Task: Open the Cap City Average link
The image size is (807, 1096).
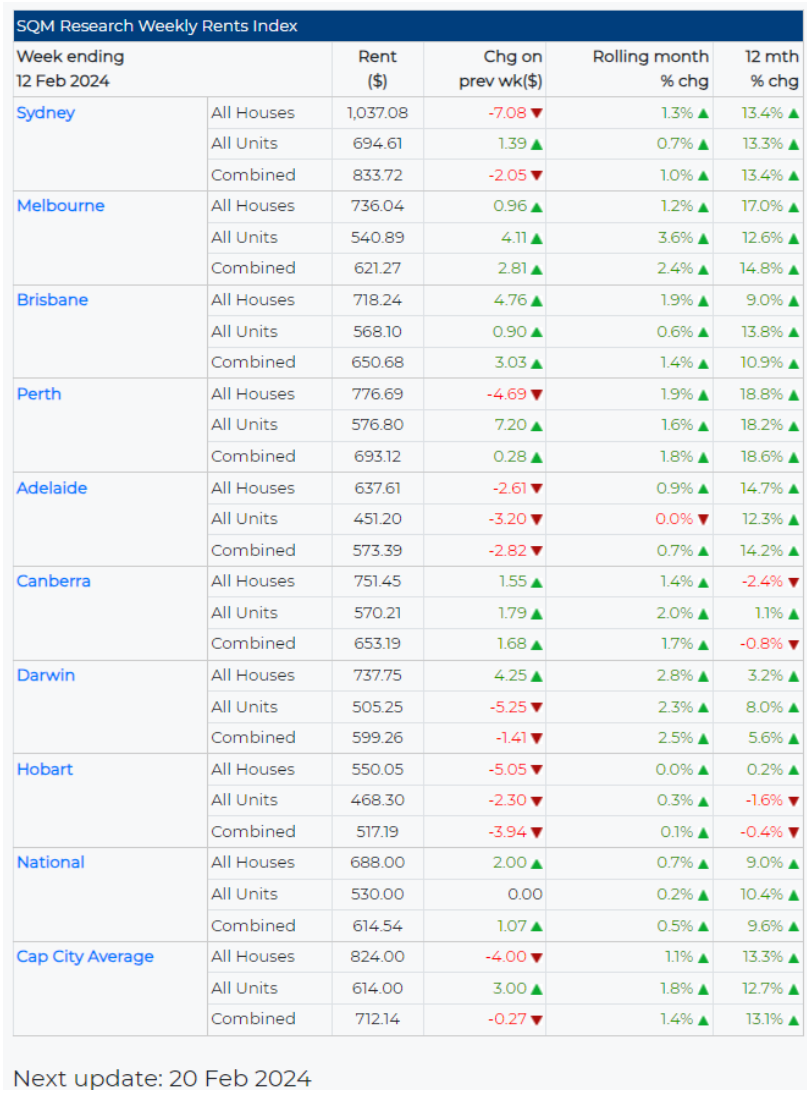Action: (85, 956)
